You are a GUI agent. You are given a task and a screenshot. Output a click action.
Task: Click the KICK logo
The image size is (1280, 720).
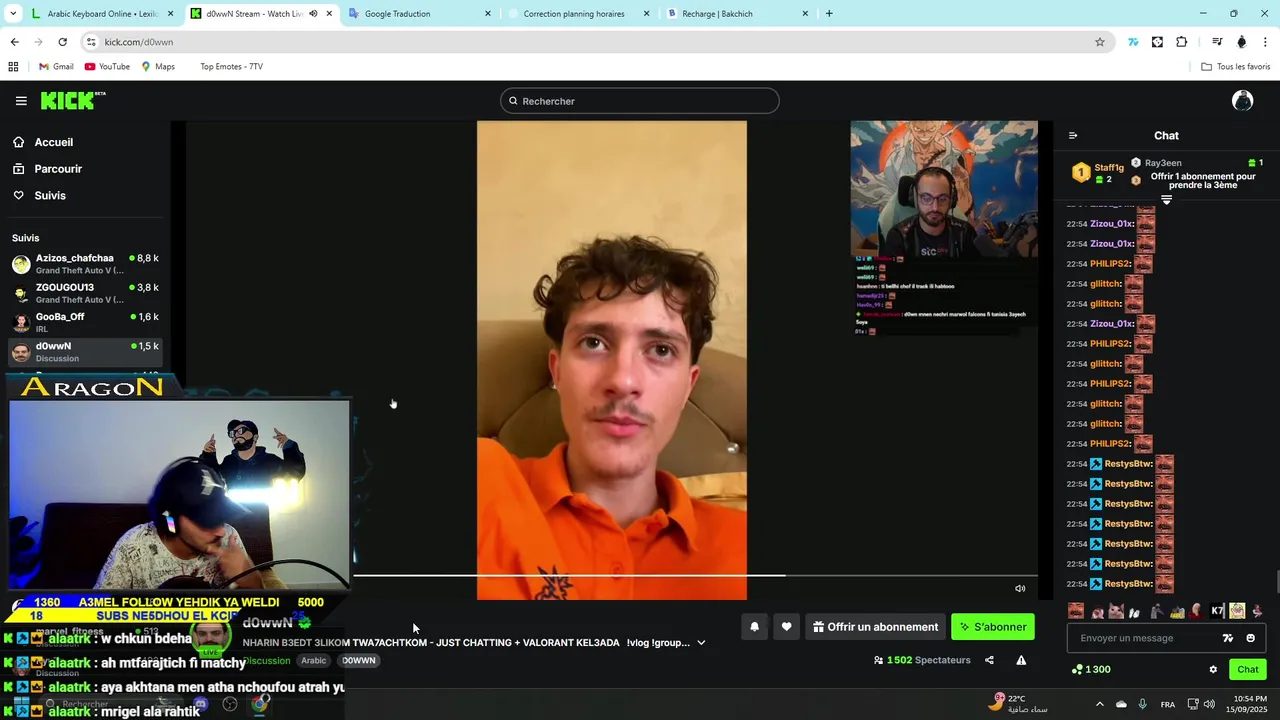[72, 100]
